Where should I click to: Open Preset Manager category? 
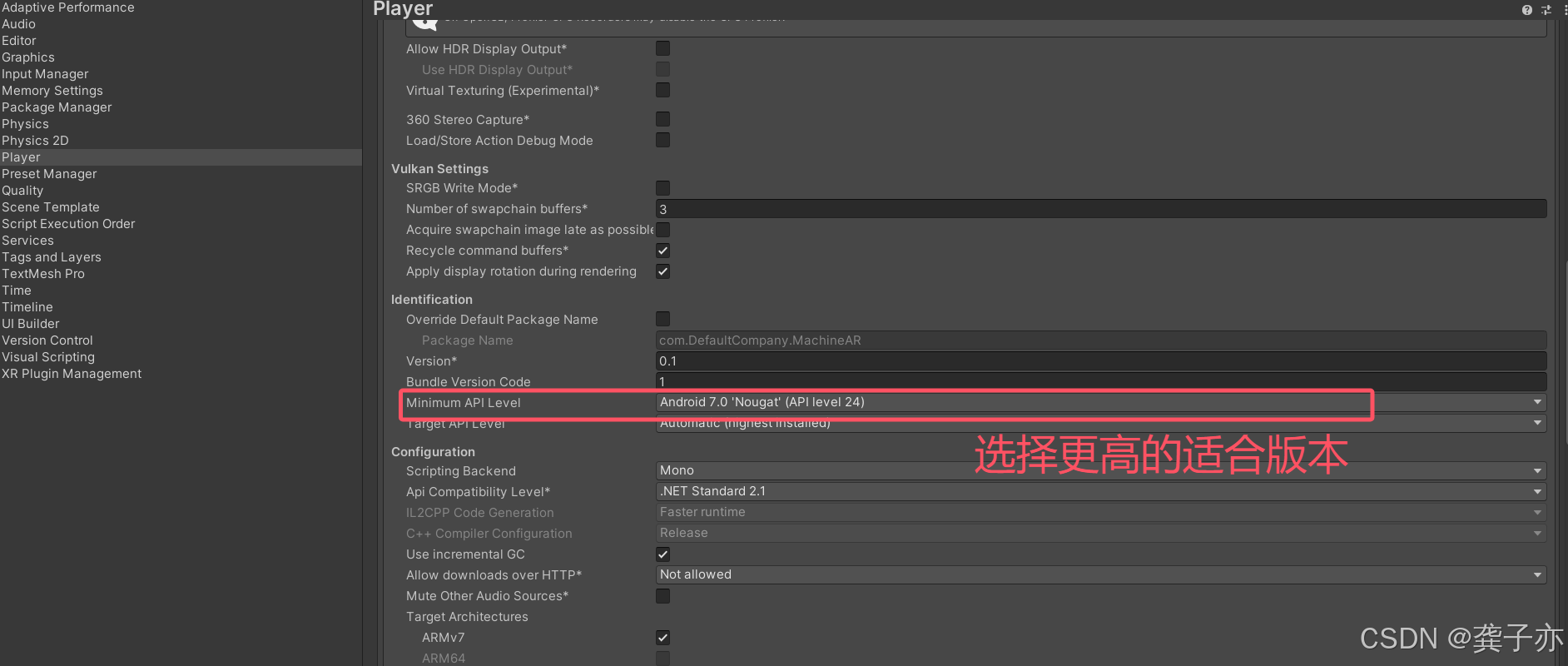click(x=49, y=174)
